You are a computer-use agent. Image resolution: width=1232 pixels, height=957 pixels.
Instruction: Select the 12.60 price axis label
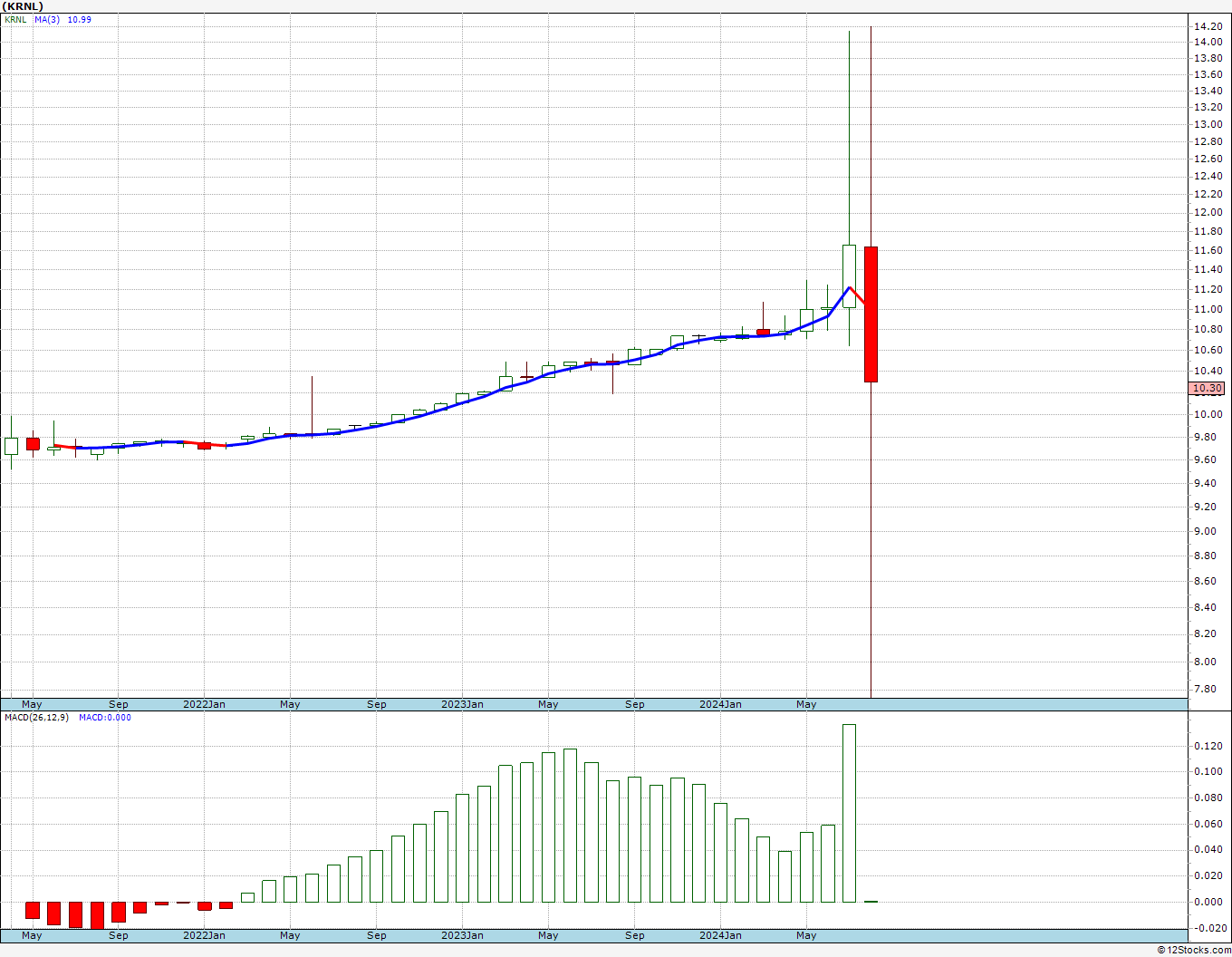pos(1208,159)
